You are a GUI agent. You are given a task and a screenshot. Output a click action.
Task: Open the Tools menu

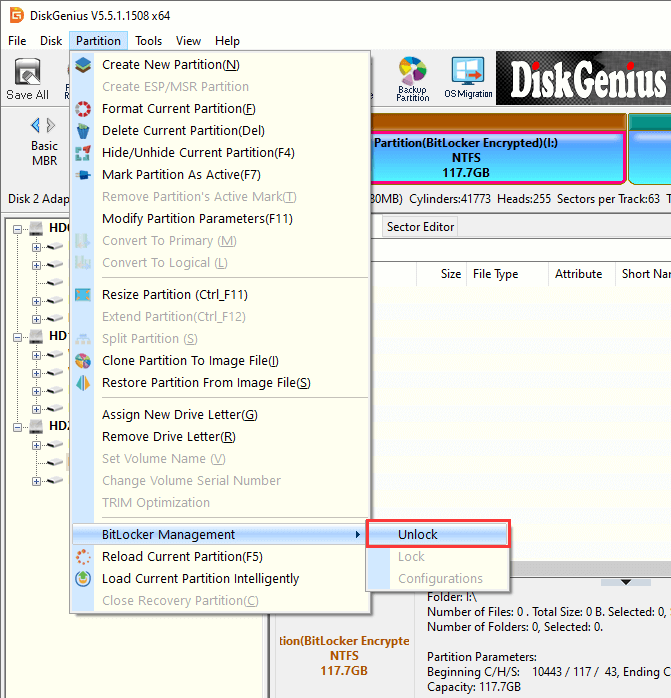pyautogui.click(x=149, y=41)
